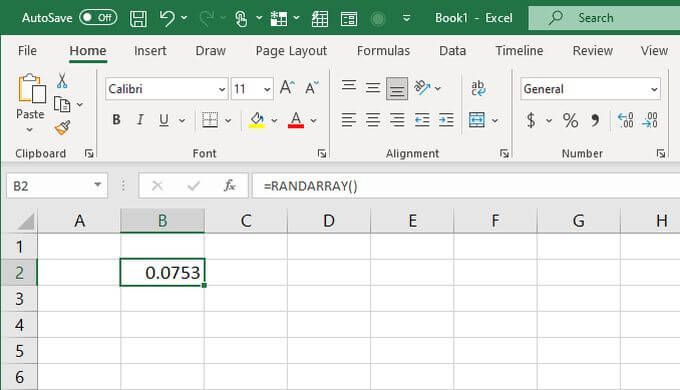Screen dimensions: 680x390
Task: Toggle the AutoSave switch
Action: 98,18
